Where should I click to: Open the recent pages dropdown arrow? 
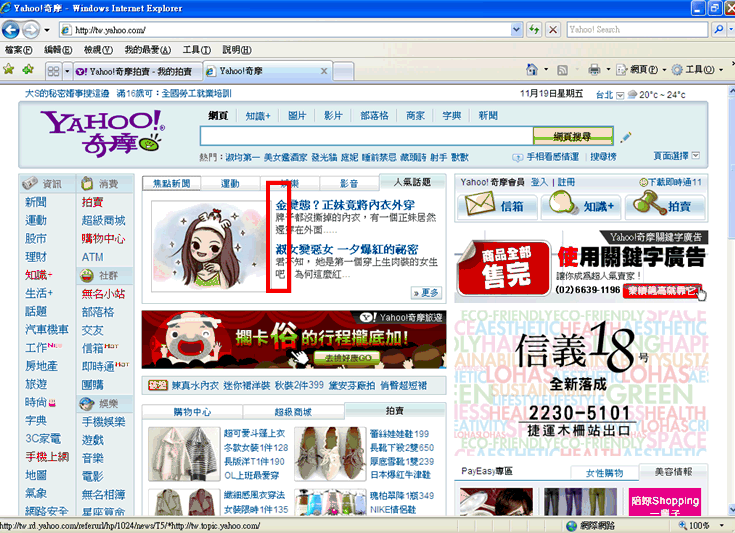click(x=47, y=30)
